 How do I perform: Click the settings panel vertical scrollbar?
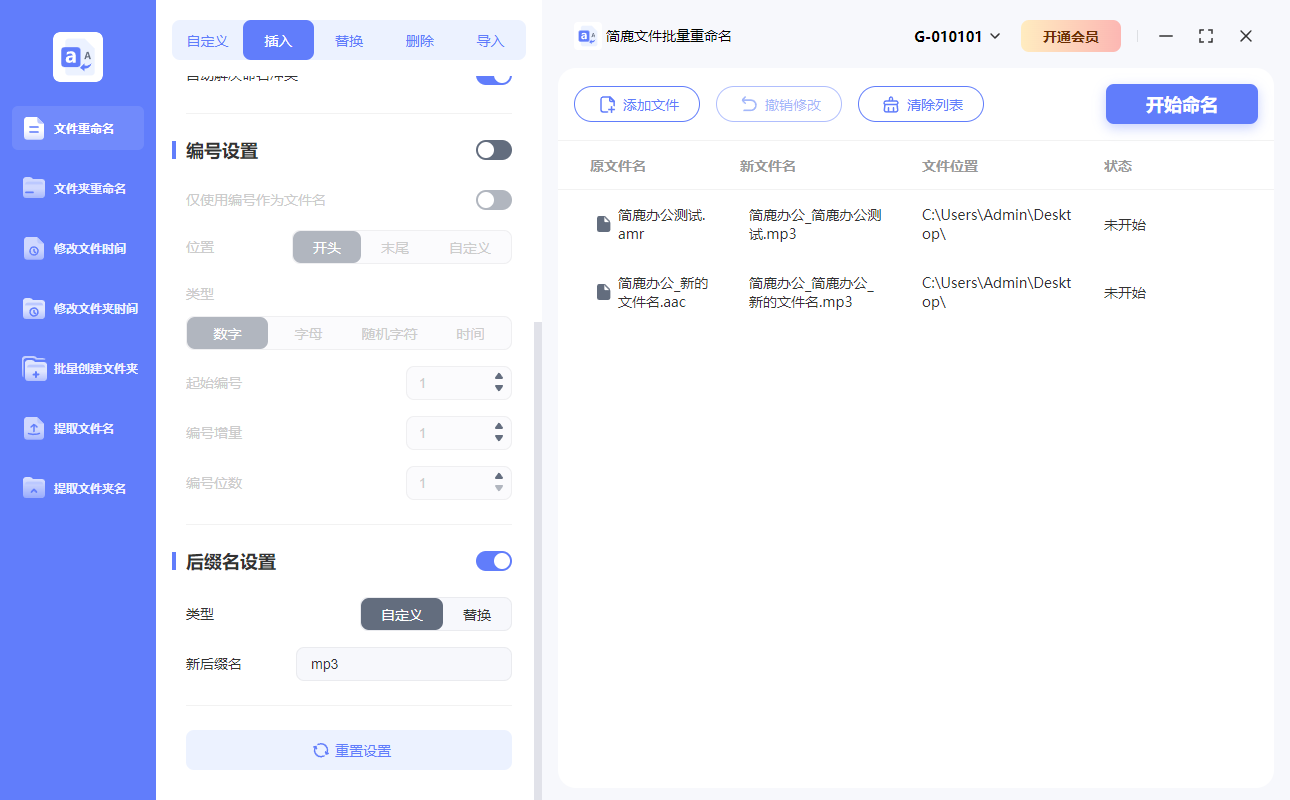[538, 560]
